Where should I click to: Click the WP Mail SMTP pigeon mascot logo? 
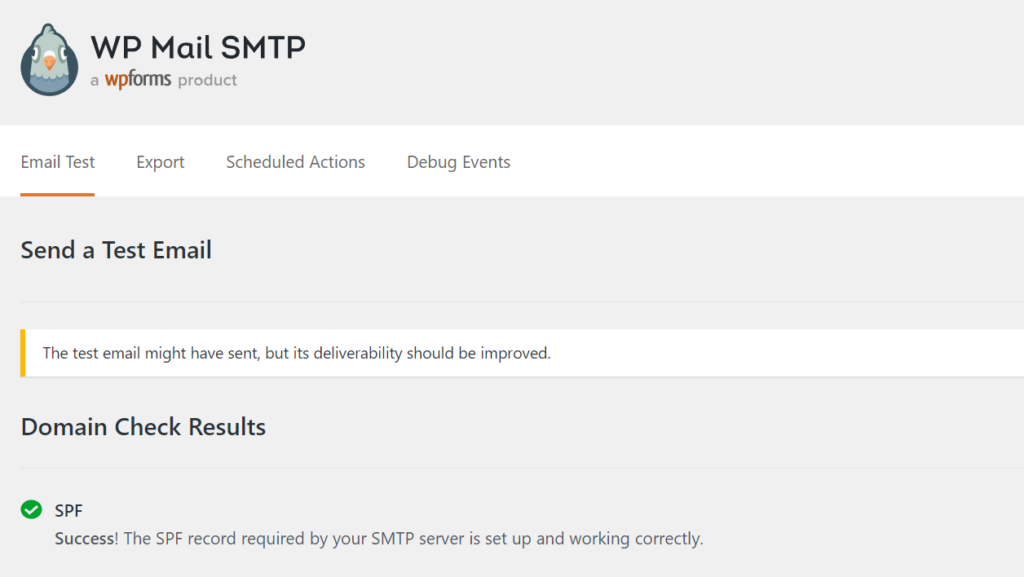tap(49, 58)
